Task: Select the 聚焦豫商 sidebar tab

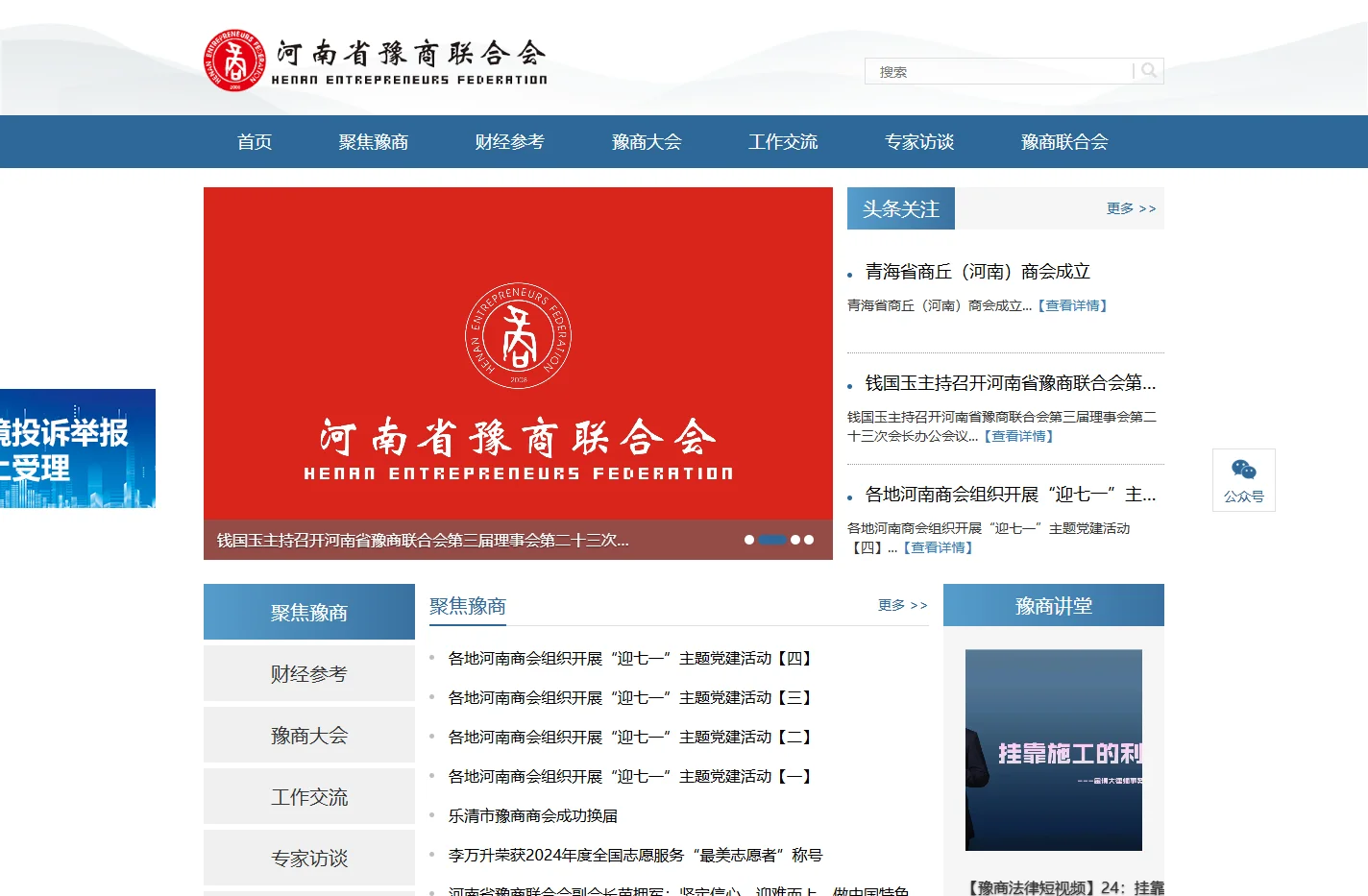Action: 309,612
